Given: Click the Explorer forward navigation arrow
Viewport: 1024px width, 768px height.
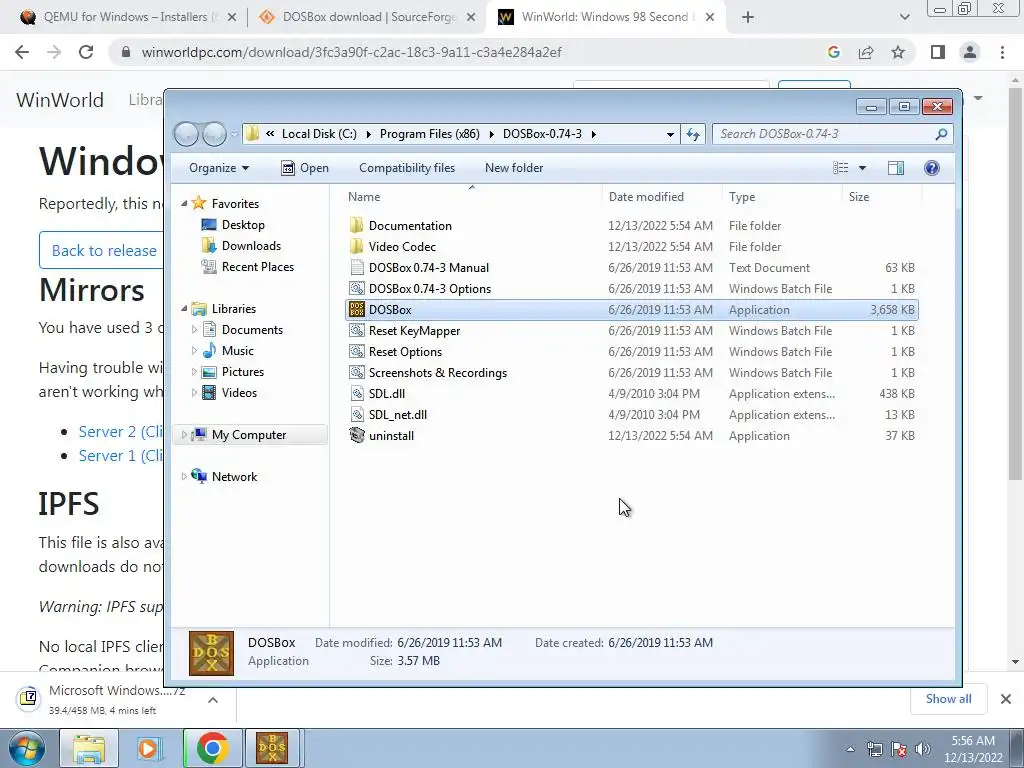Looking at the screenshot, I should tap(214, 134).
